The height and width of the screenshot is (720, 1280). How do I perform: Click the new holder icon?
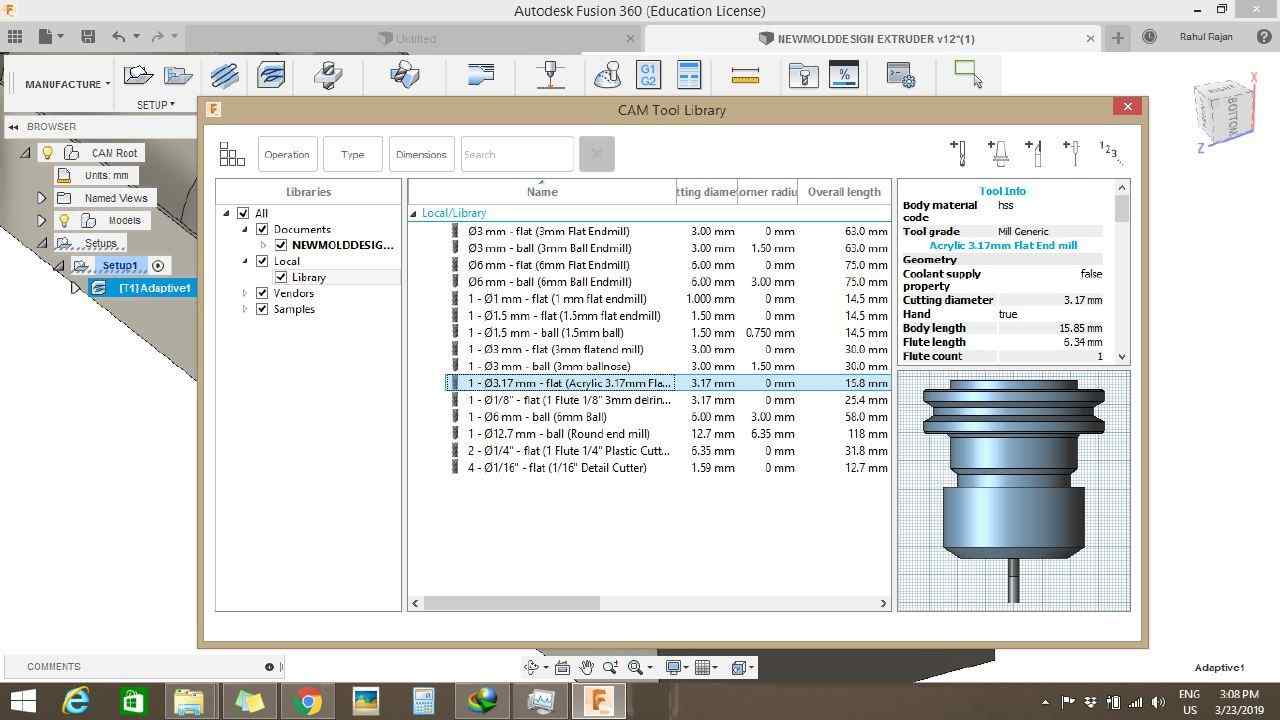[998, 153]
